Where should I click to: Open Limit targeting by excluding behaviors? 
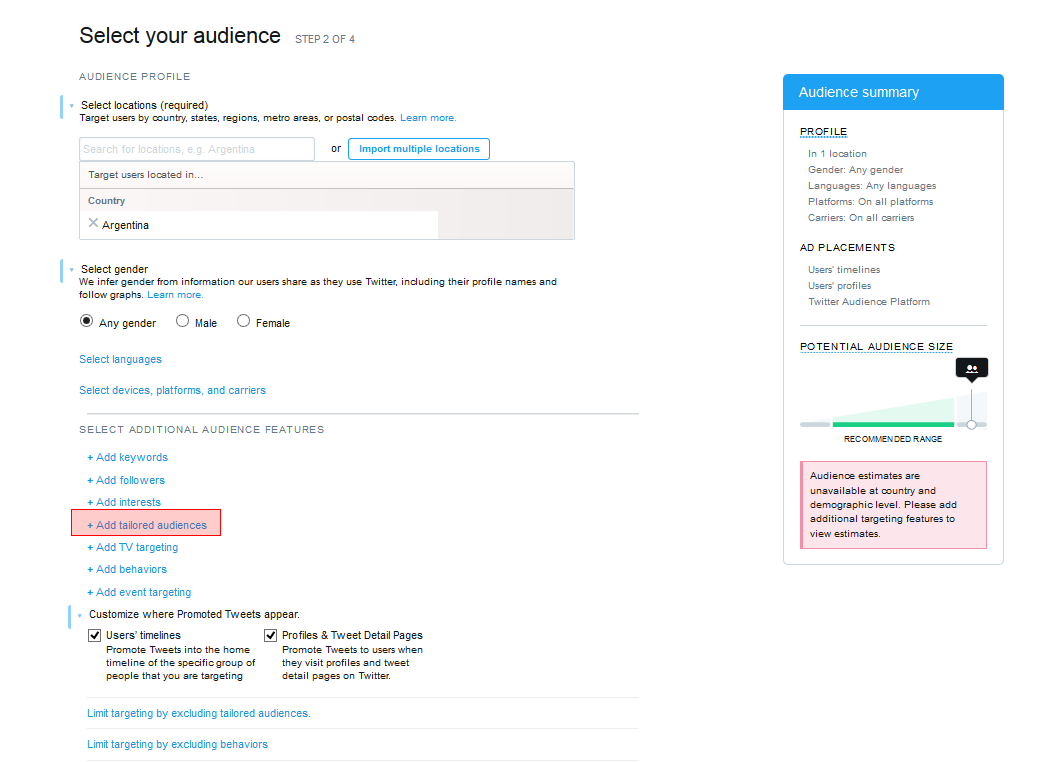[177, 744]
